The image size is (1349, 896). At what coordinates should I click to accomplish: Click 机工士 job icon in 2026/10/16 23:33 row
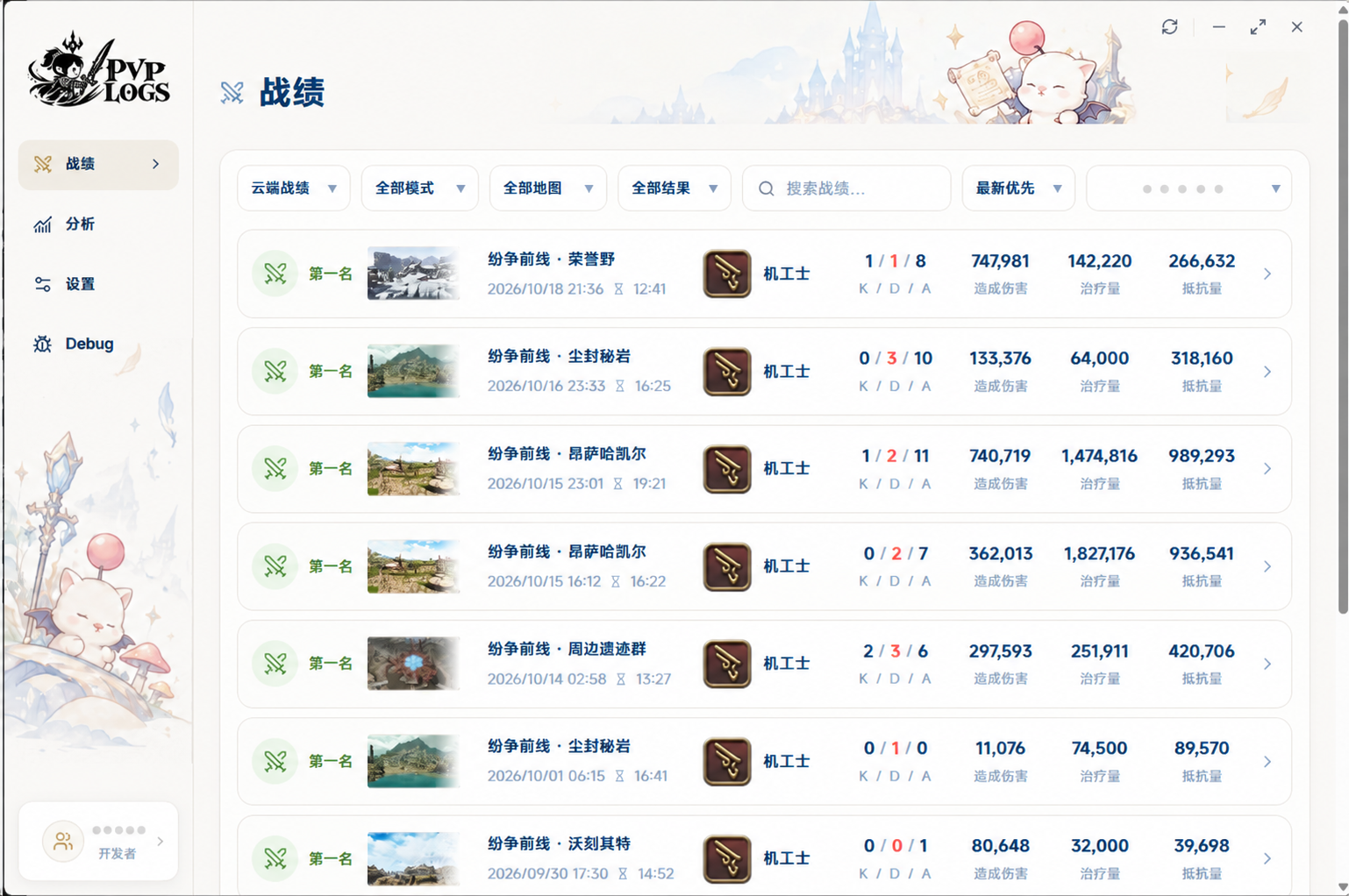(x=727, y=371)
